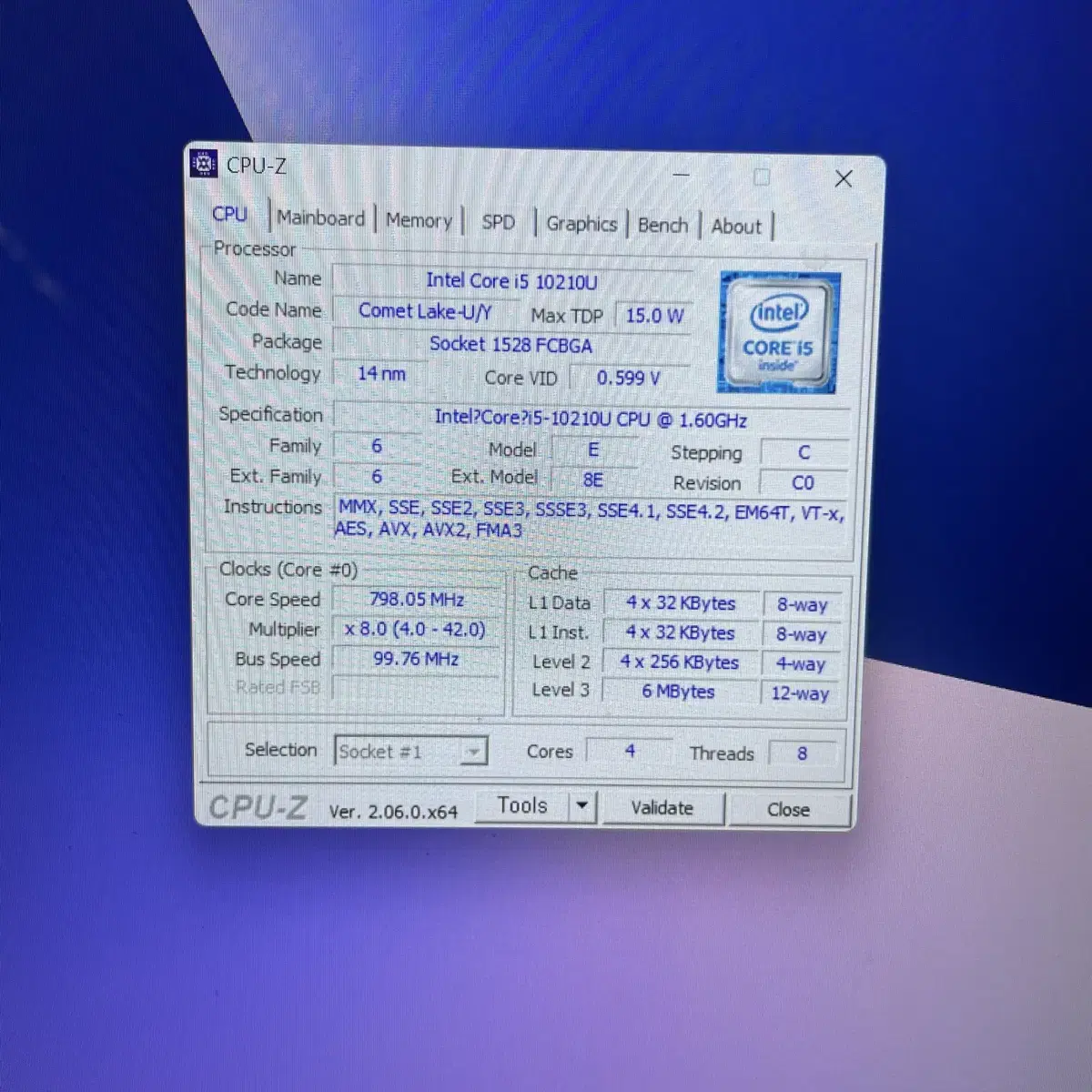The height and width of the screenshot is (1092, 1092).
Task: Click the Validate button
Action: point(662,808)
